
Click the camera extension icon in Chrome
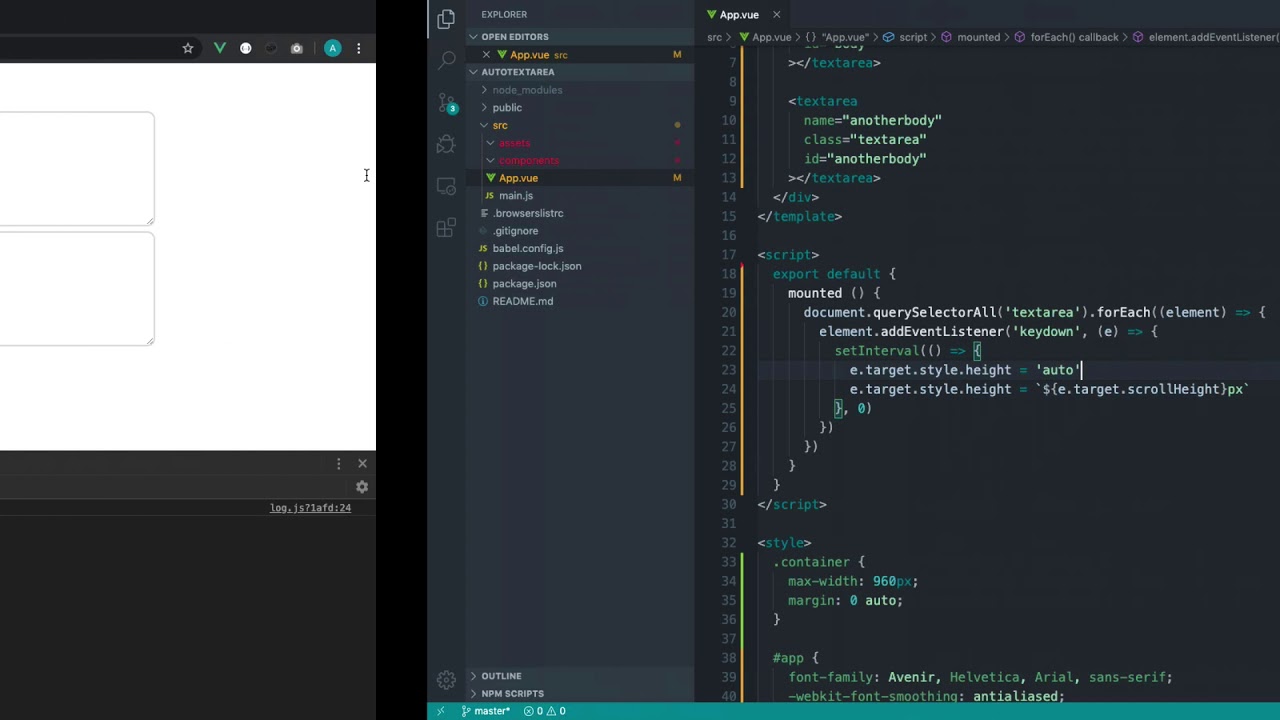point(297,48)
